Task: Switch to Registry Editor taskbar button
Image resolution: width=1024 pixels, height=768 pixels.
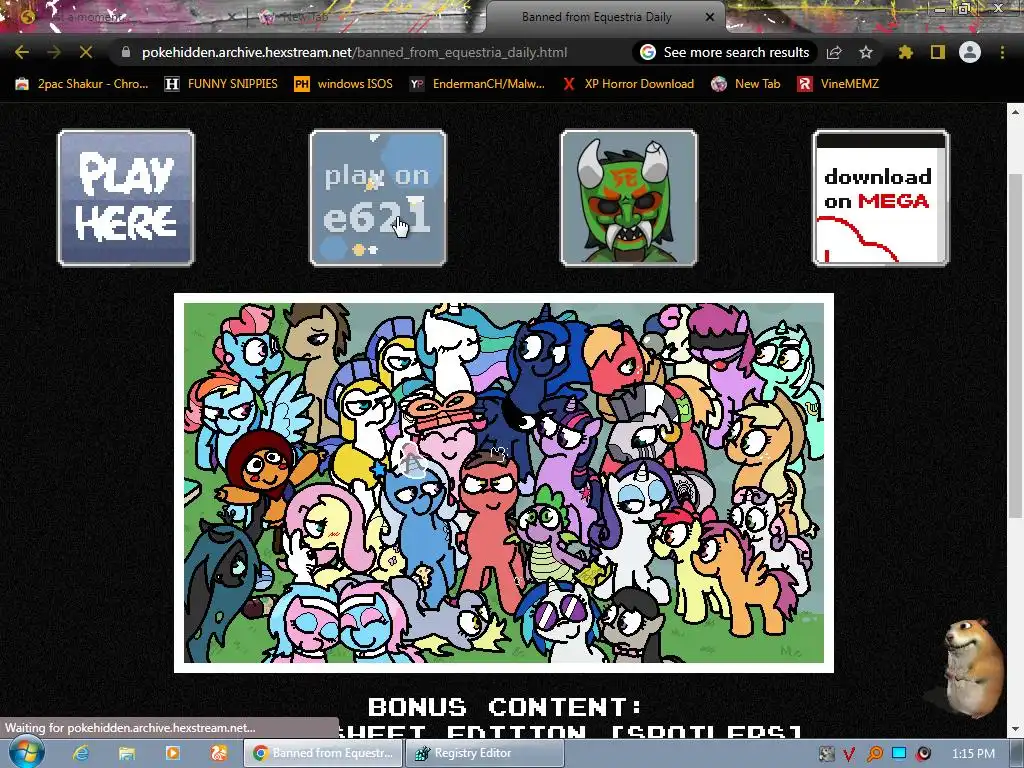Action: (485, 753)
